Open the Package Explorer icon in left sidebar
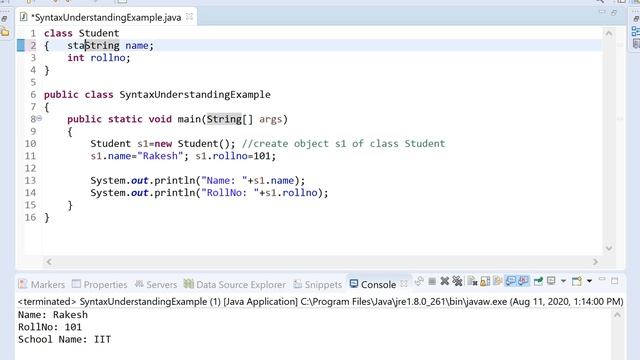The width and height of the screenshot is (640, 360). 4,32
